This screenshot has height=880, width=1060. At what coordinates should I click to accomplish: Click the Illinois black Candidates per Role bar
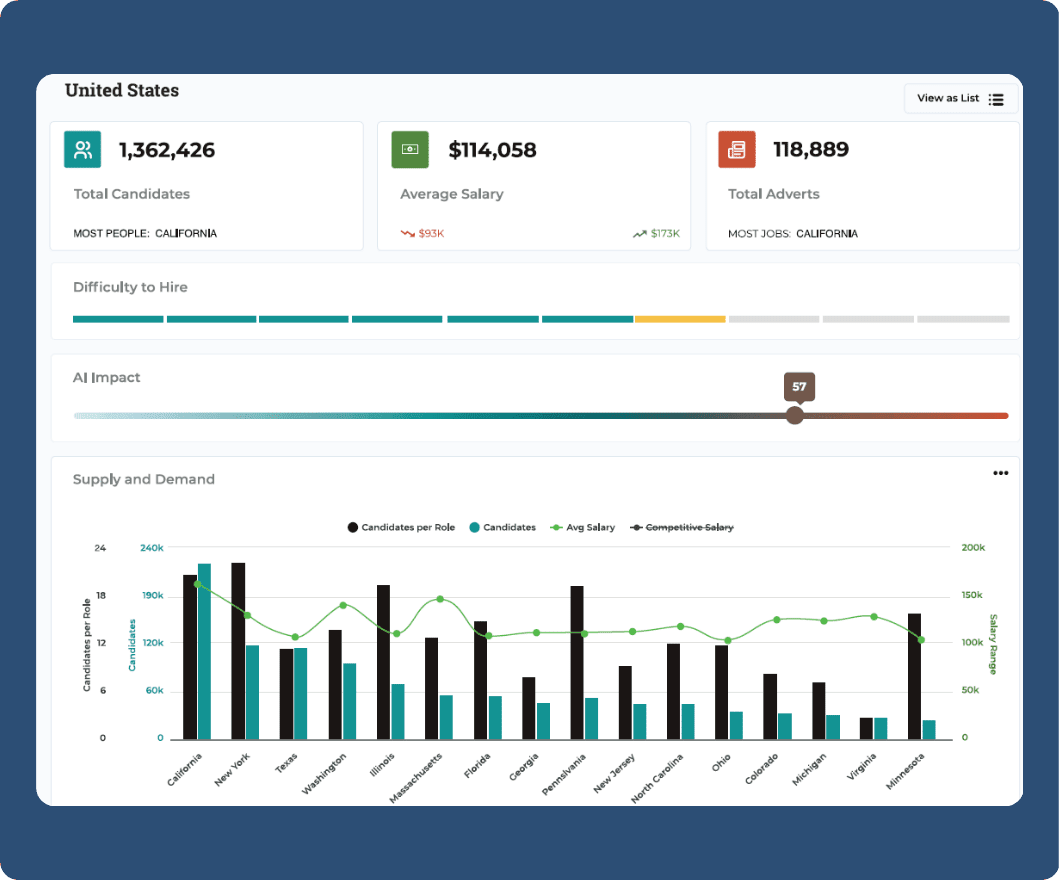[383, 662]
